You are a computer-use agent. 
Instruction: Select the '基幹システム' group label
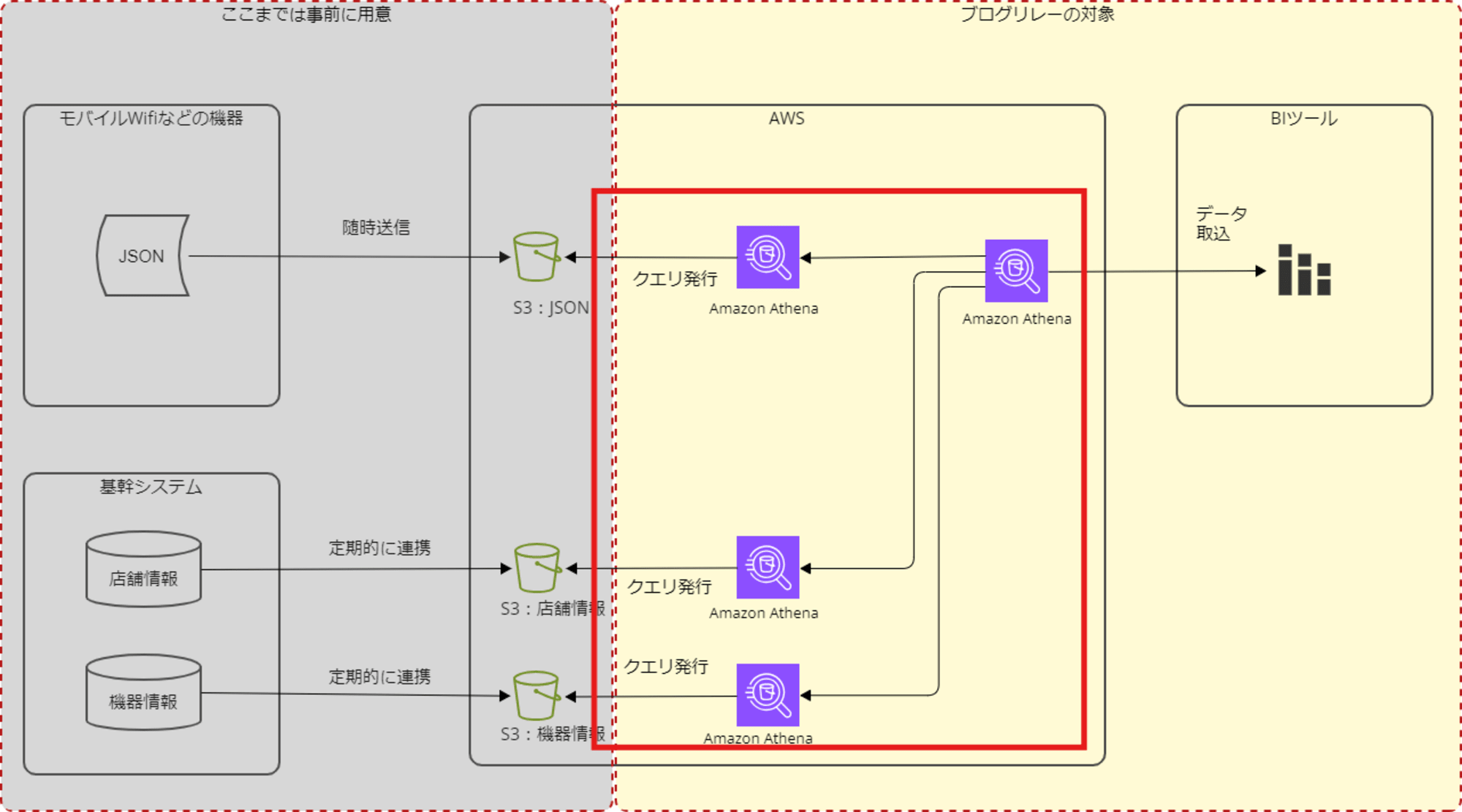[x=151, y=486]
